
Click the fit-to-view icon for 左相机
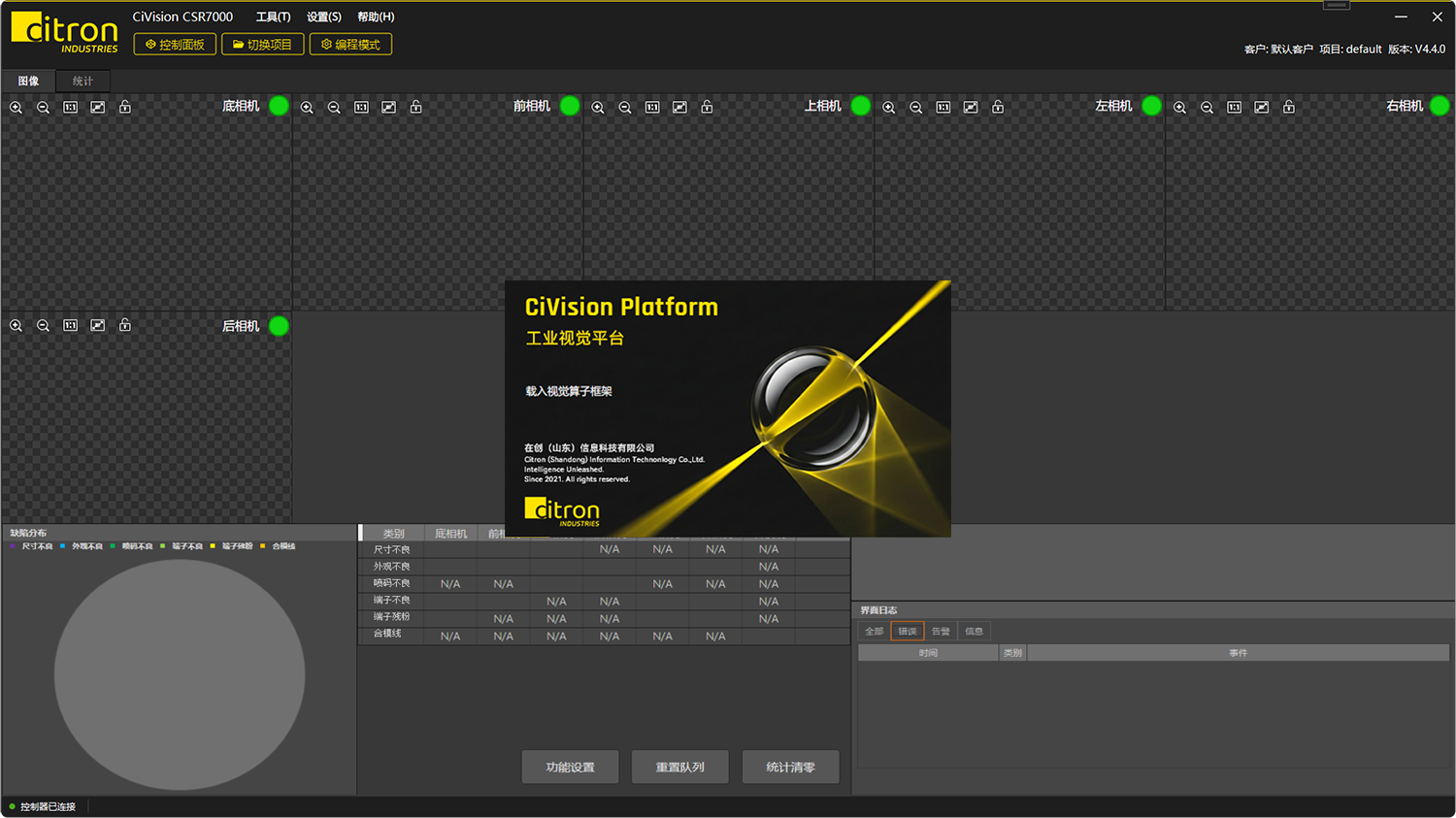click(971, 107)
